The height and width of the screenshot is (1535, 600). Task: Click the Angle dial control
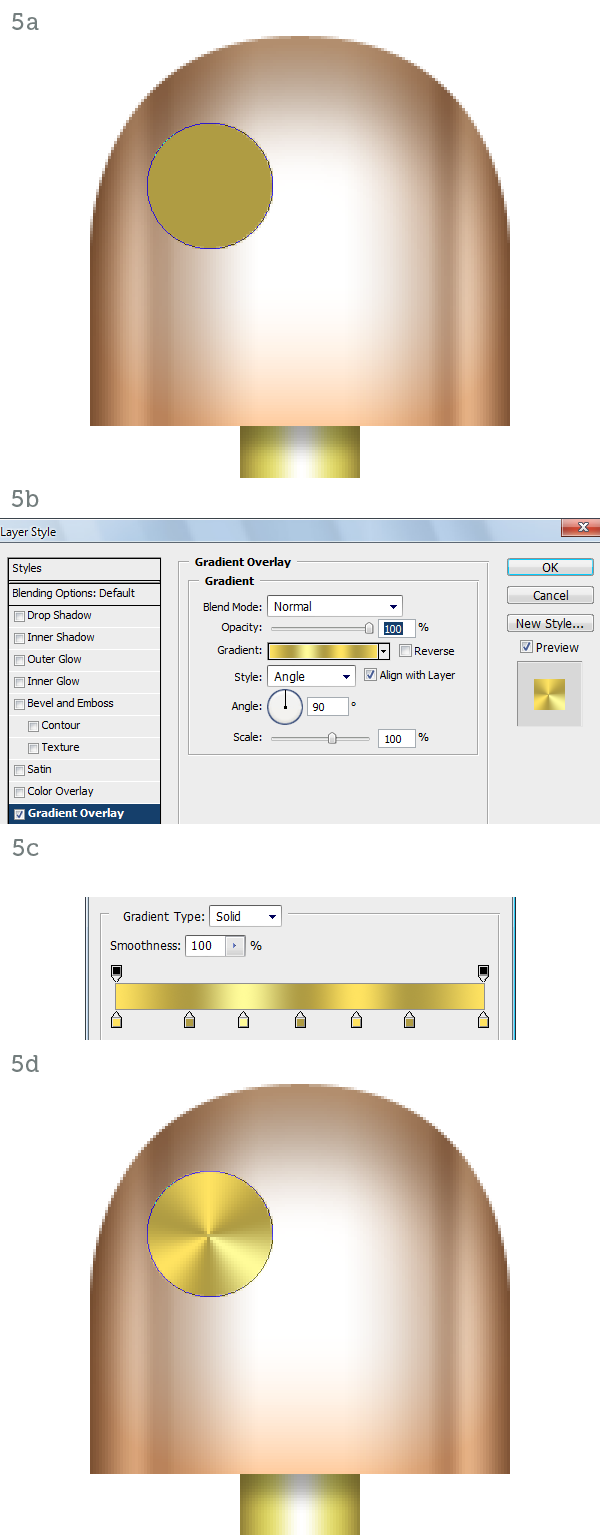(x=285, y=707)
